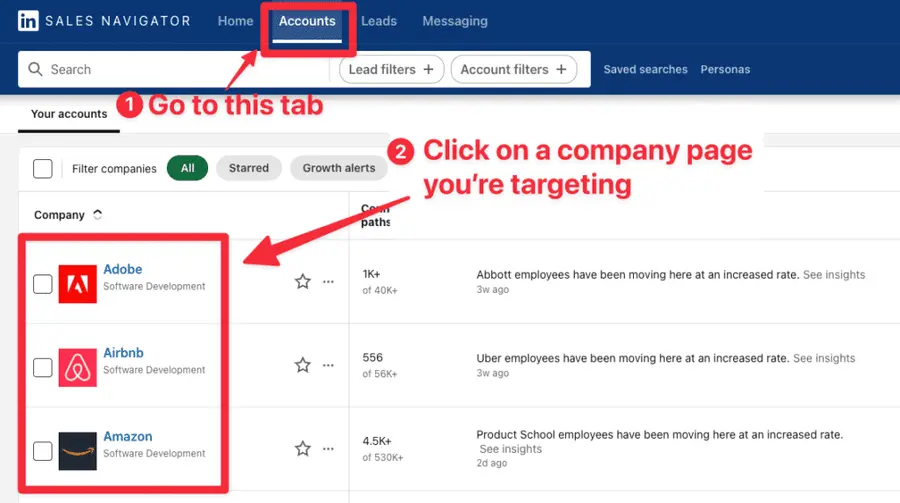Open more options for Adobe row
Image resolution: width=900 pixels, height=503 pixels.
point(328,281)
